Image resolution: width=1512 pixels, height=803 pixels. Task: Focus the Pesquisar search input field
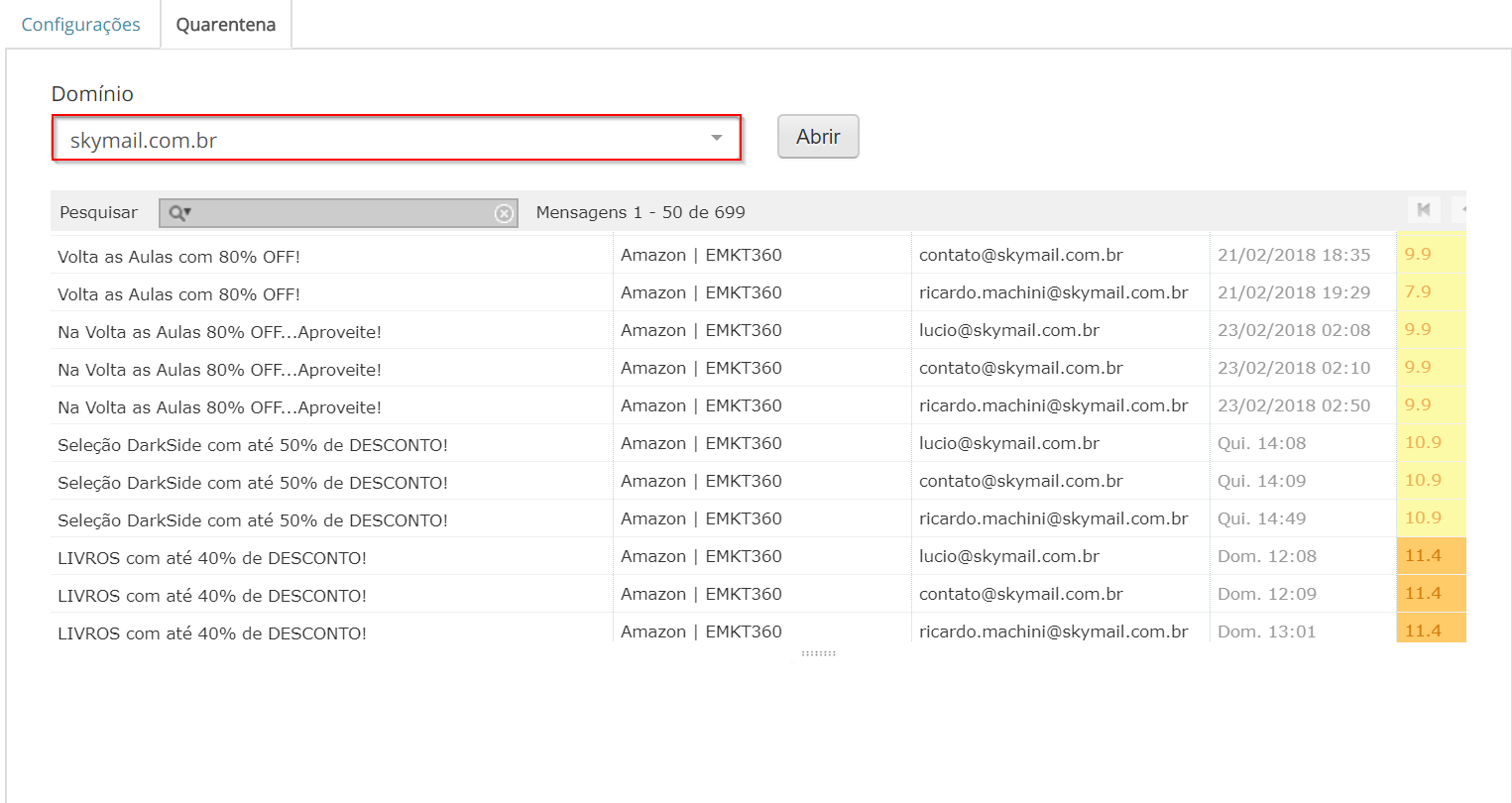[x=342, y=213]
